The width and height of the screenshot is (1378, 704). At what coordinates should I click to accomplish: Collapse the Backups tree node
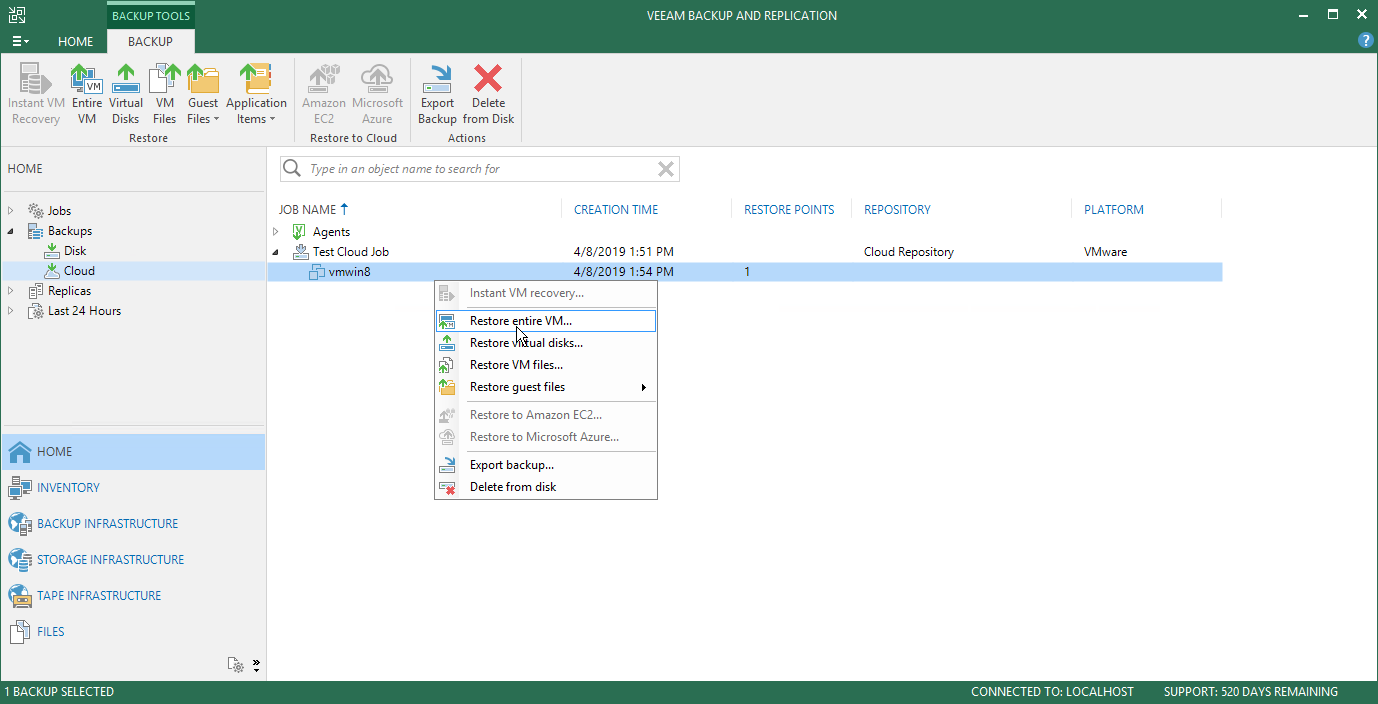click(11, 231)
